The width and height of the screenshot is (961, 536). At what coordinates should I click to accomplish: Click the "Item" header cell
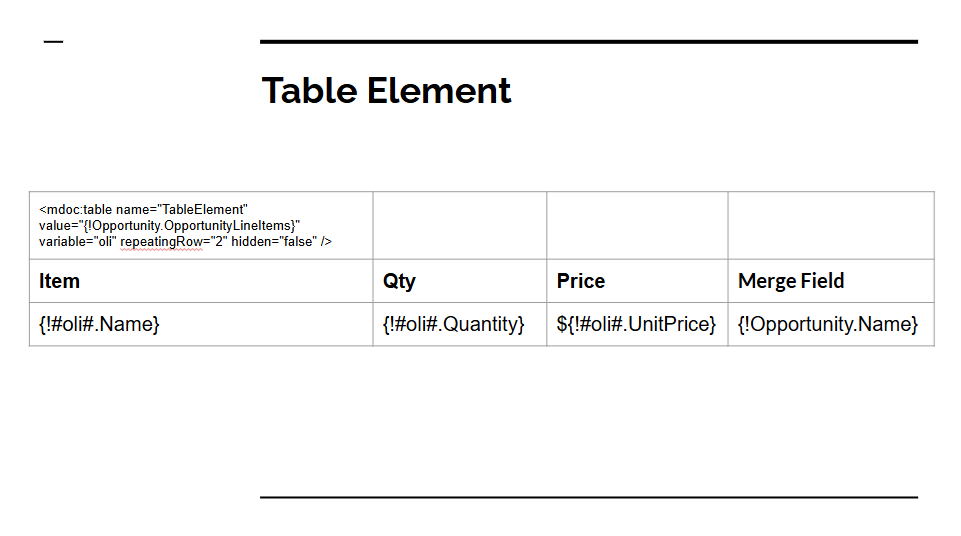60,281
